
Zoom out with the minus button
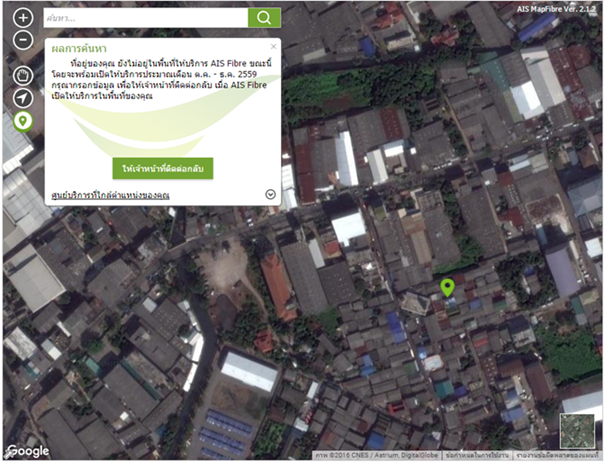pos(23,40)
